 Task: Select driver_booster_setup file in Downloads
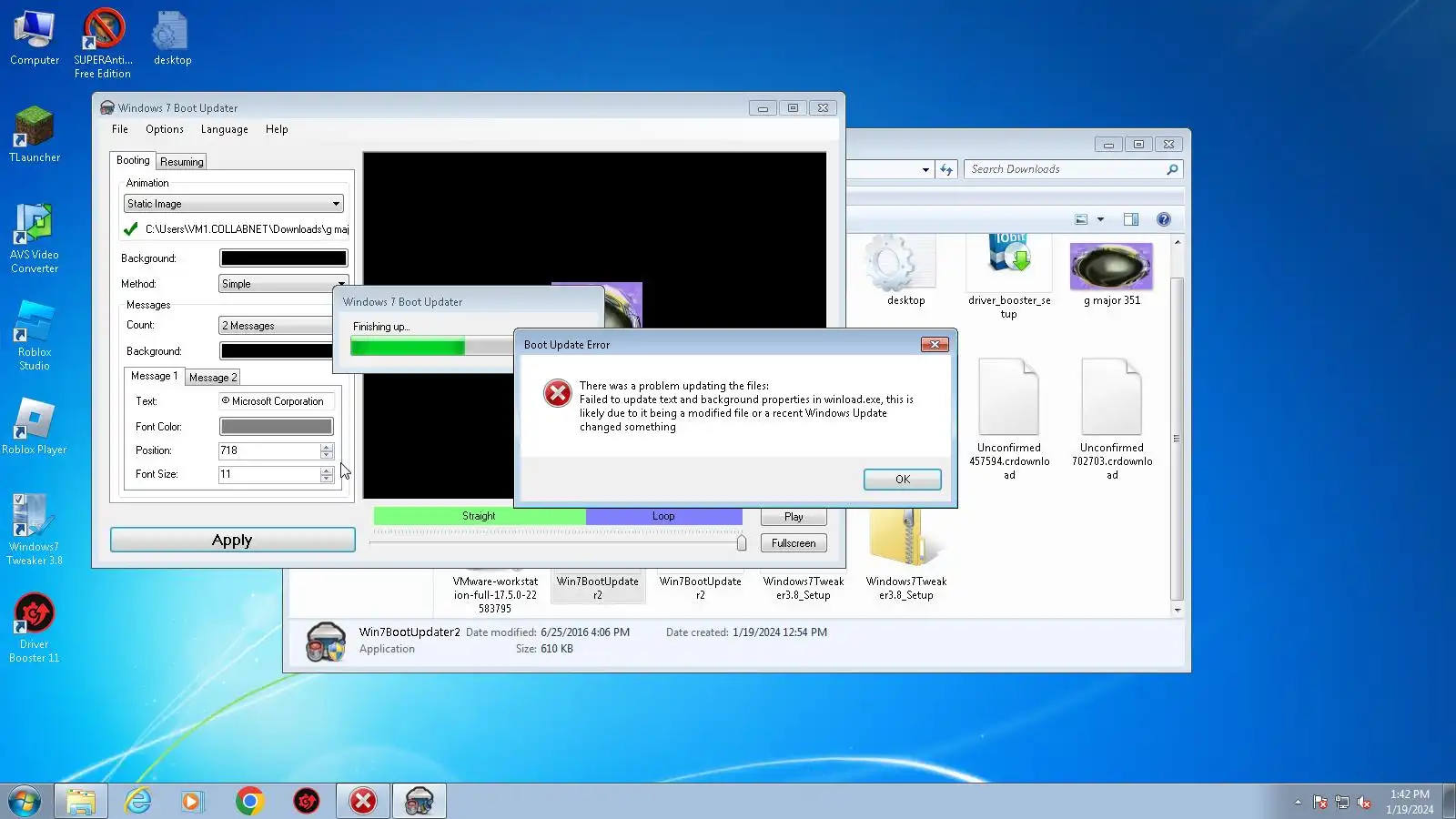click(x=1009, y=278)
